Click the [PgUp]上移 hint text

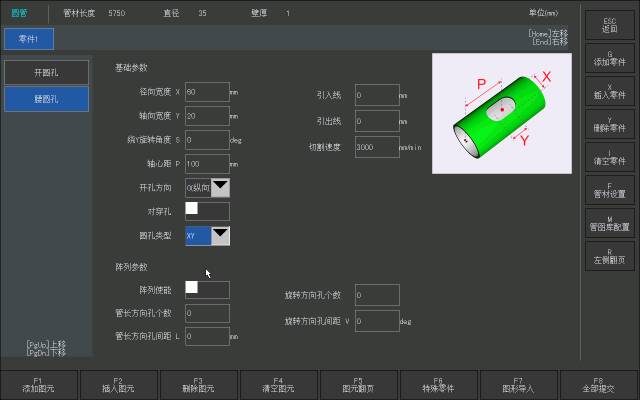pyautogui.click(x=46, y=345)
